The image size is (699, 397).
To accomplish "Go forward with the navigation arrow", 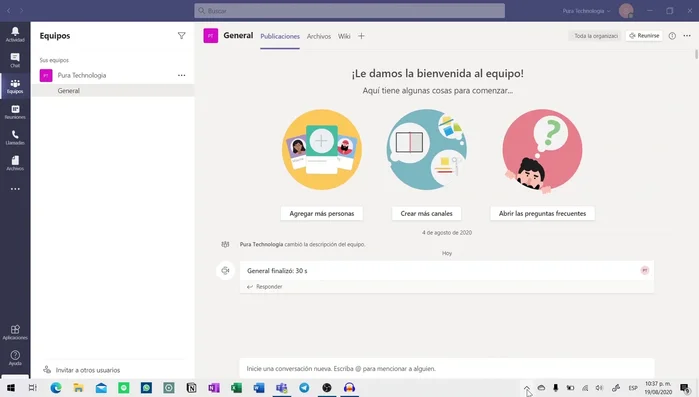I will coord(21,11).
